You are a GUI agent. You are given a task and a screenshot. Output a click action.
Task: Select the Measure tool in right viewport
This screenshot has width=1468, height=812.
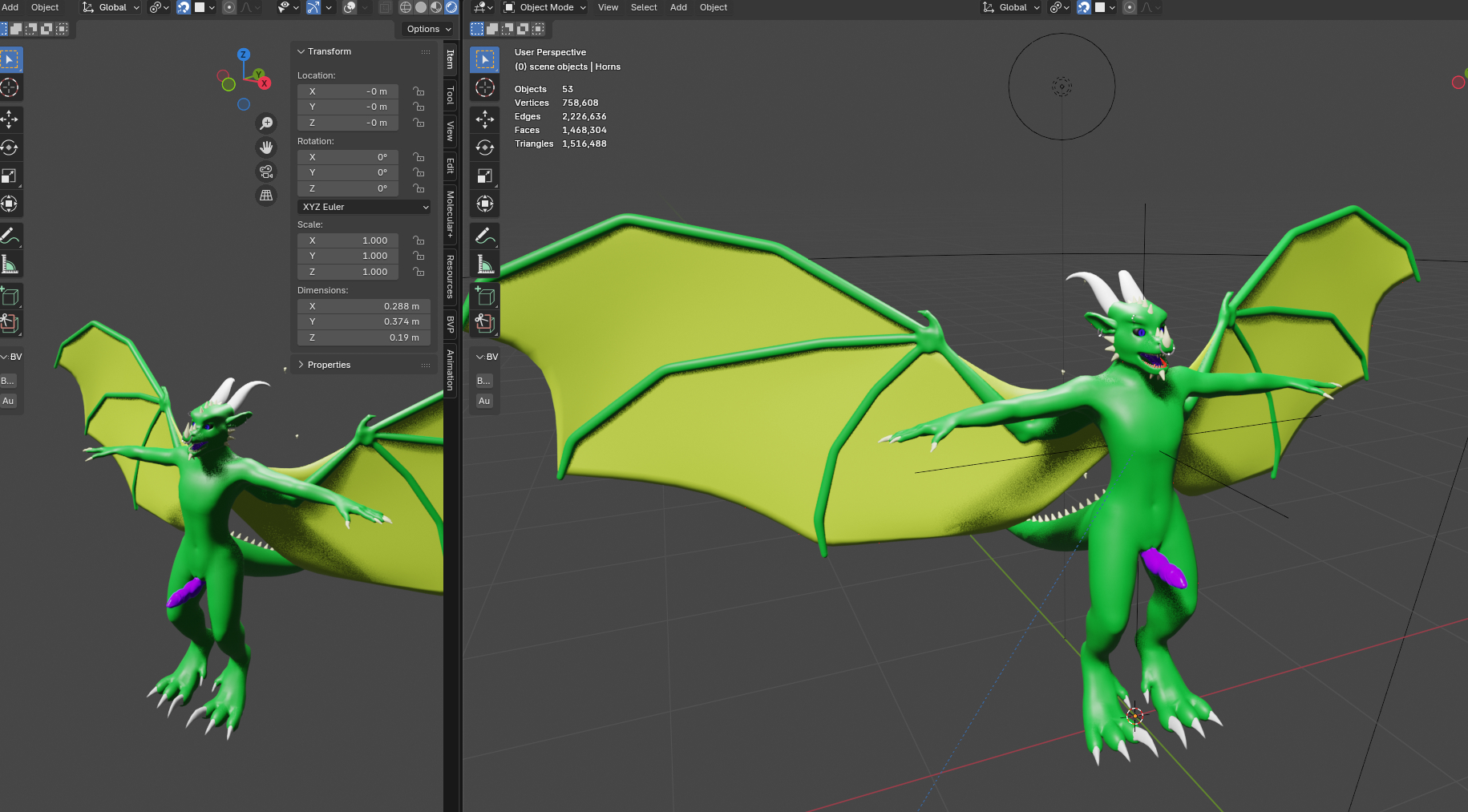click(x=485, y=264)
